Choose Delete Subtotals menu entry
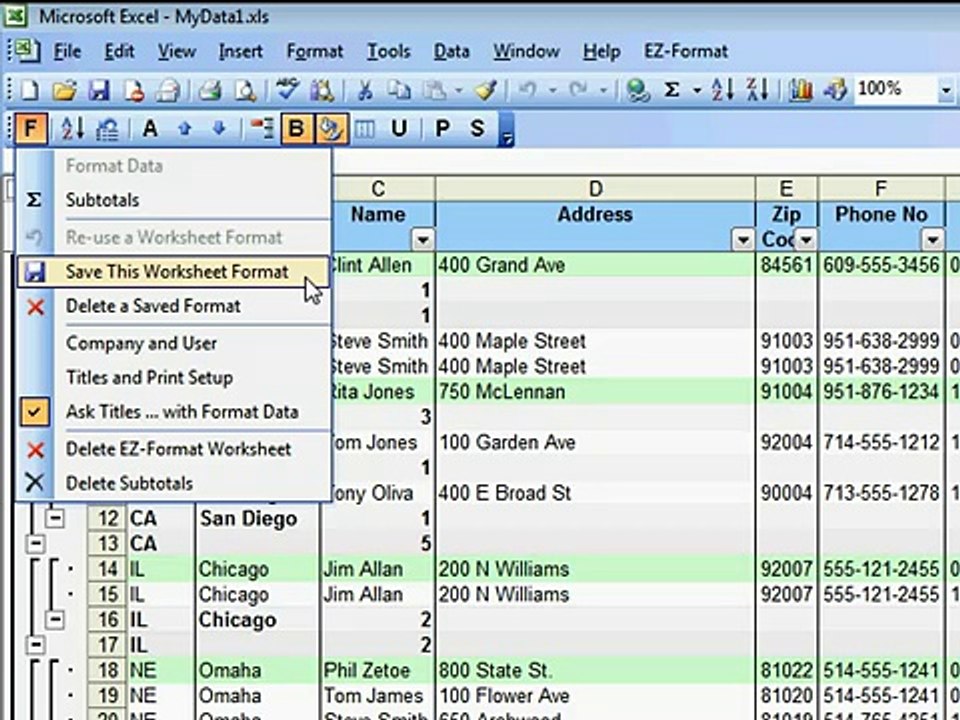This screenshot has width=960, height=720. pos(173,484)
